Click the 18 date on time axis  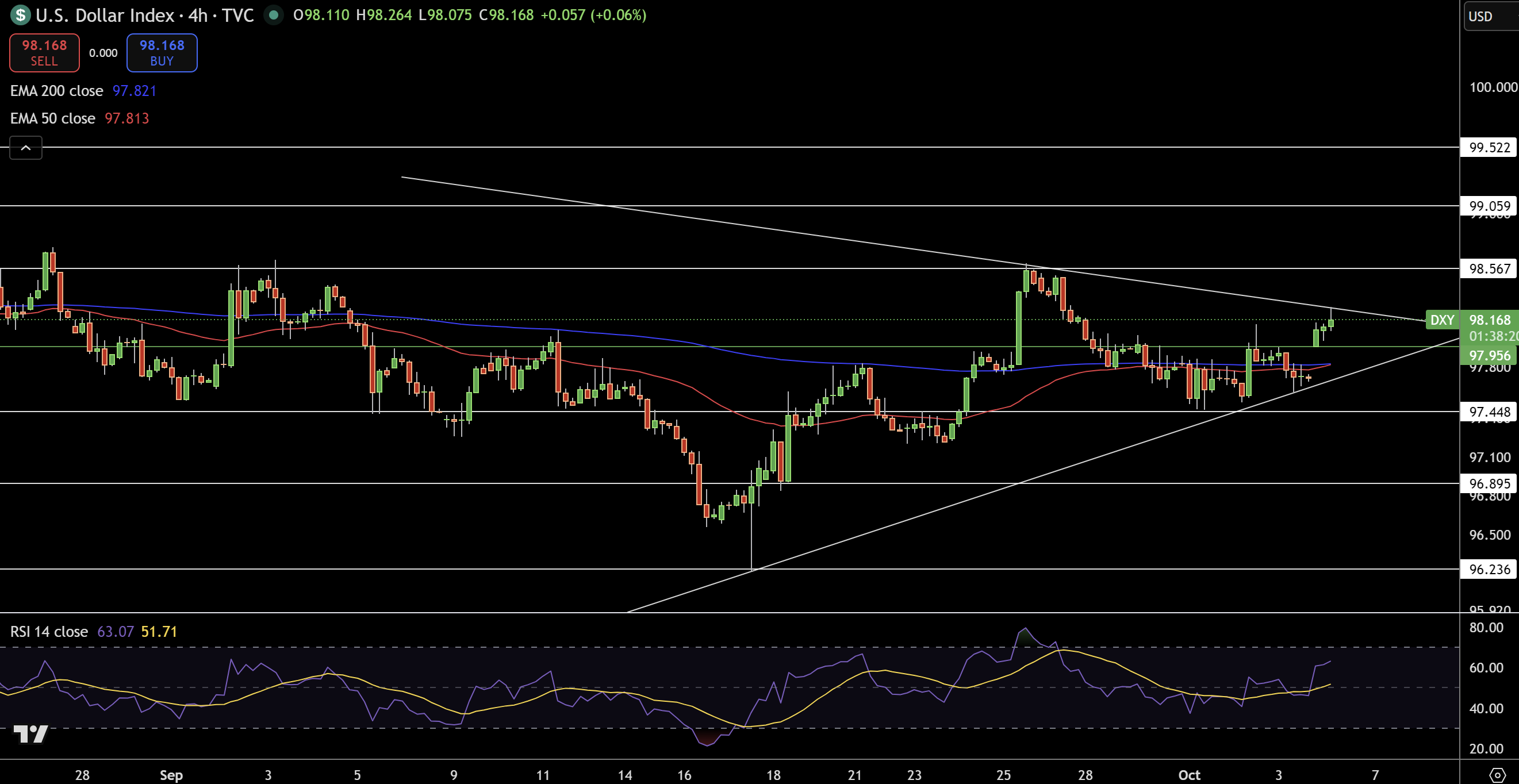(x=773, y=775)
